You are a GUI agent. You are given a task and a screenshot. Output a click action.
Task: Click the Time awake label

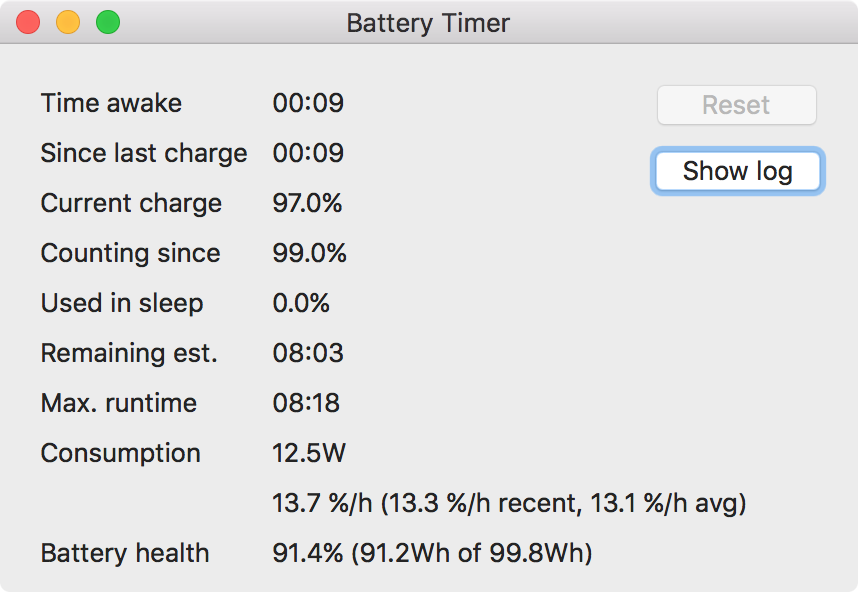pyautogui.click(x=111, y=103)
